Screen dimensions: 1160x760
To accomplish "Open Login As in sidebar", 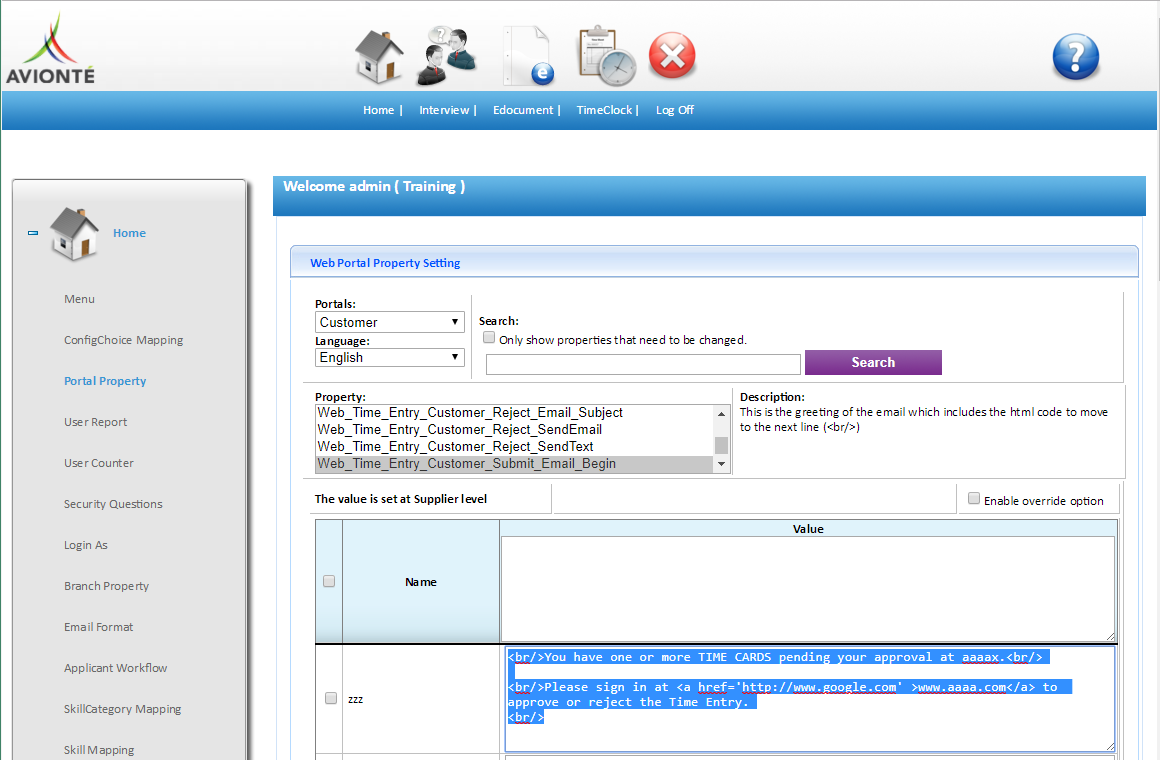I will coord(86,545).
